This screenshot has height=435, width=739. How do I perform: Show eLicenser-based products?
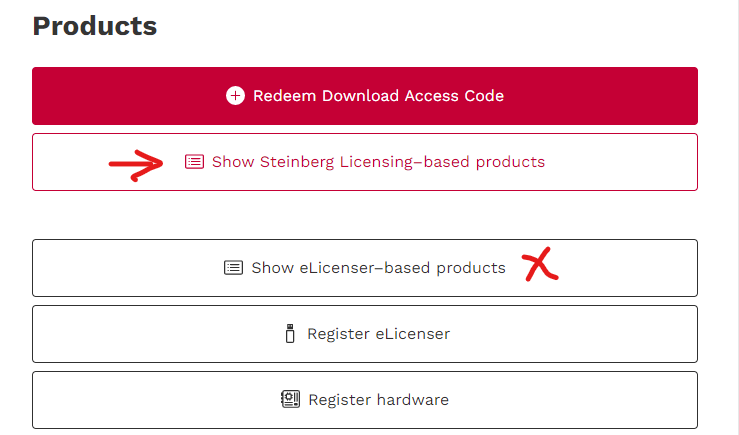365,268
